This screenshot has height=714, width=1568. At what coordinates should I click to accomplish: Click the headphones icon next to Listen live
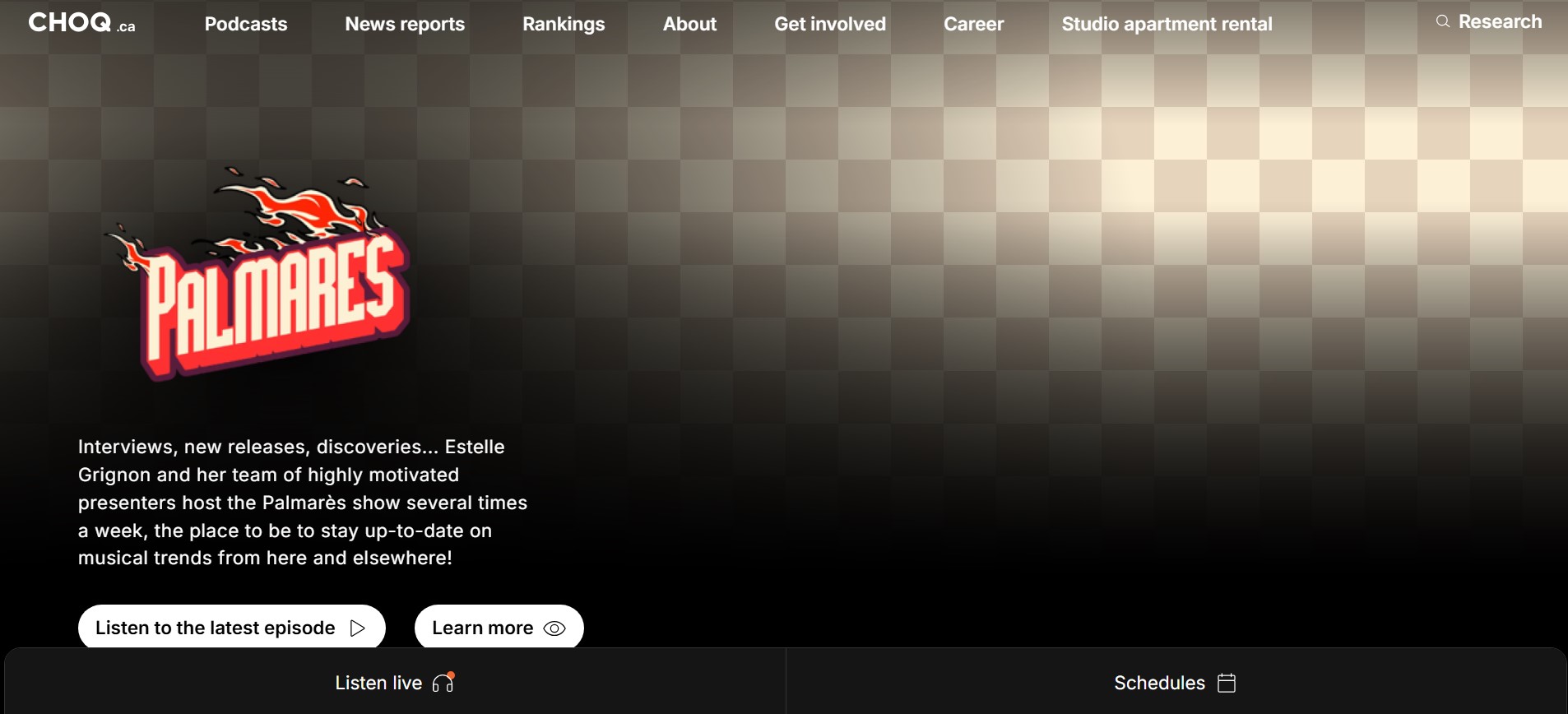pyautogui.click(x=443, y=683)
